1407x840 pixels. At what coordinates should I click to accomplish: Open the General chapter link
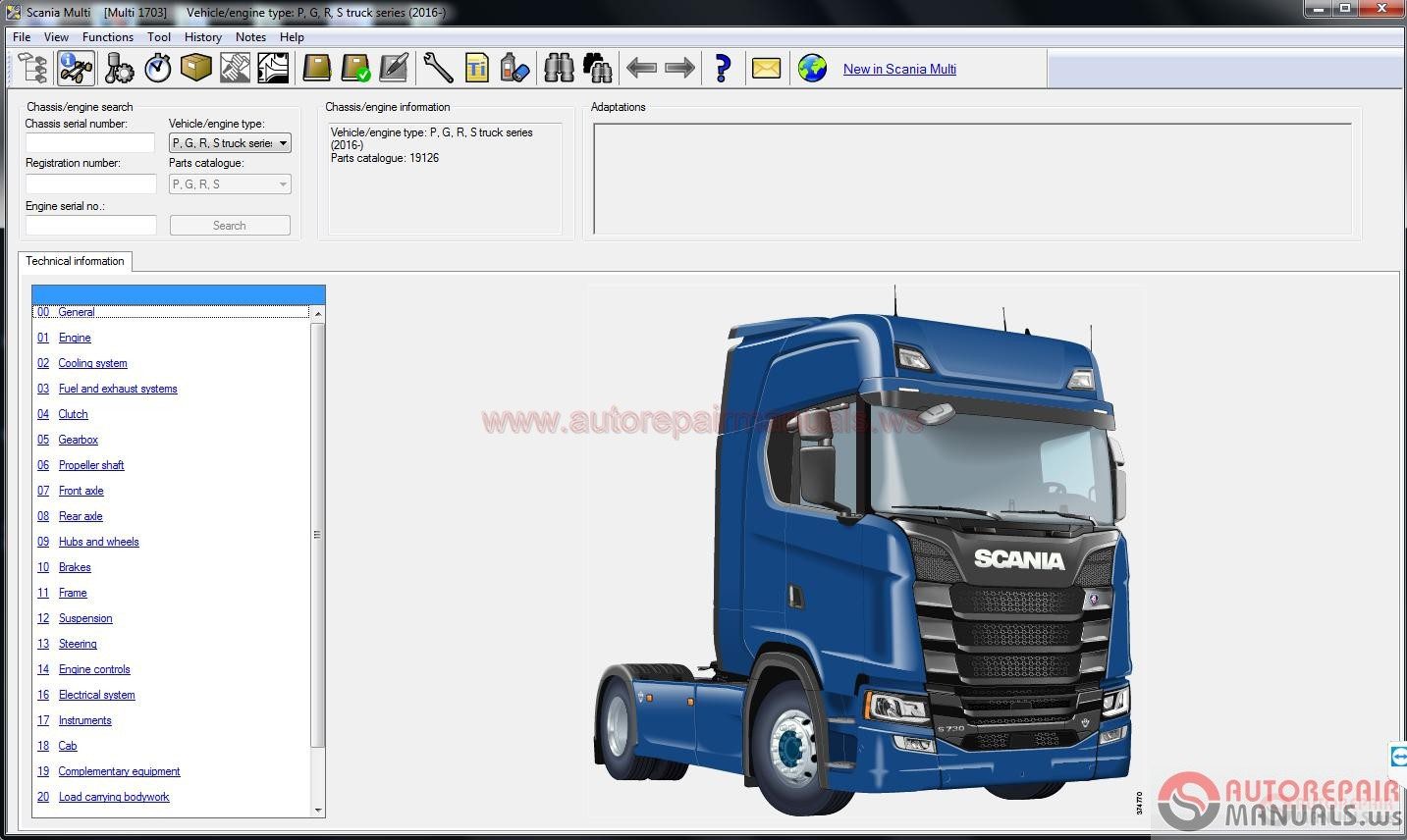coord(77,312)
